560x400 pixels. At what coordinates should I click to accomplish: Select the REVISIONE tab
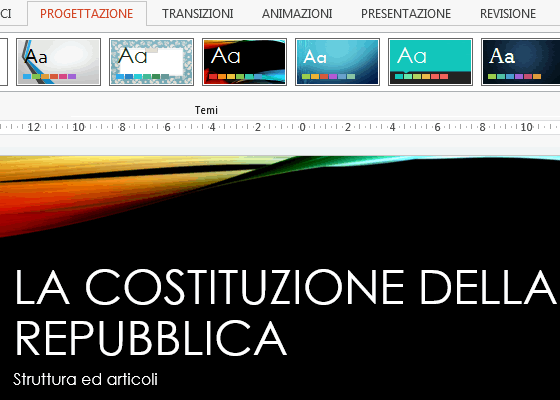508,14
